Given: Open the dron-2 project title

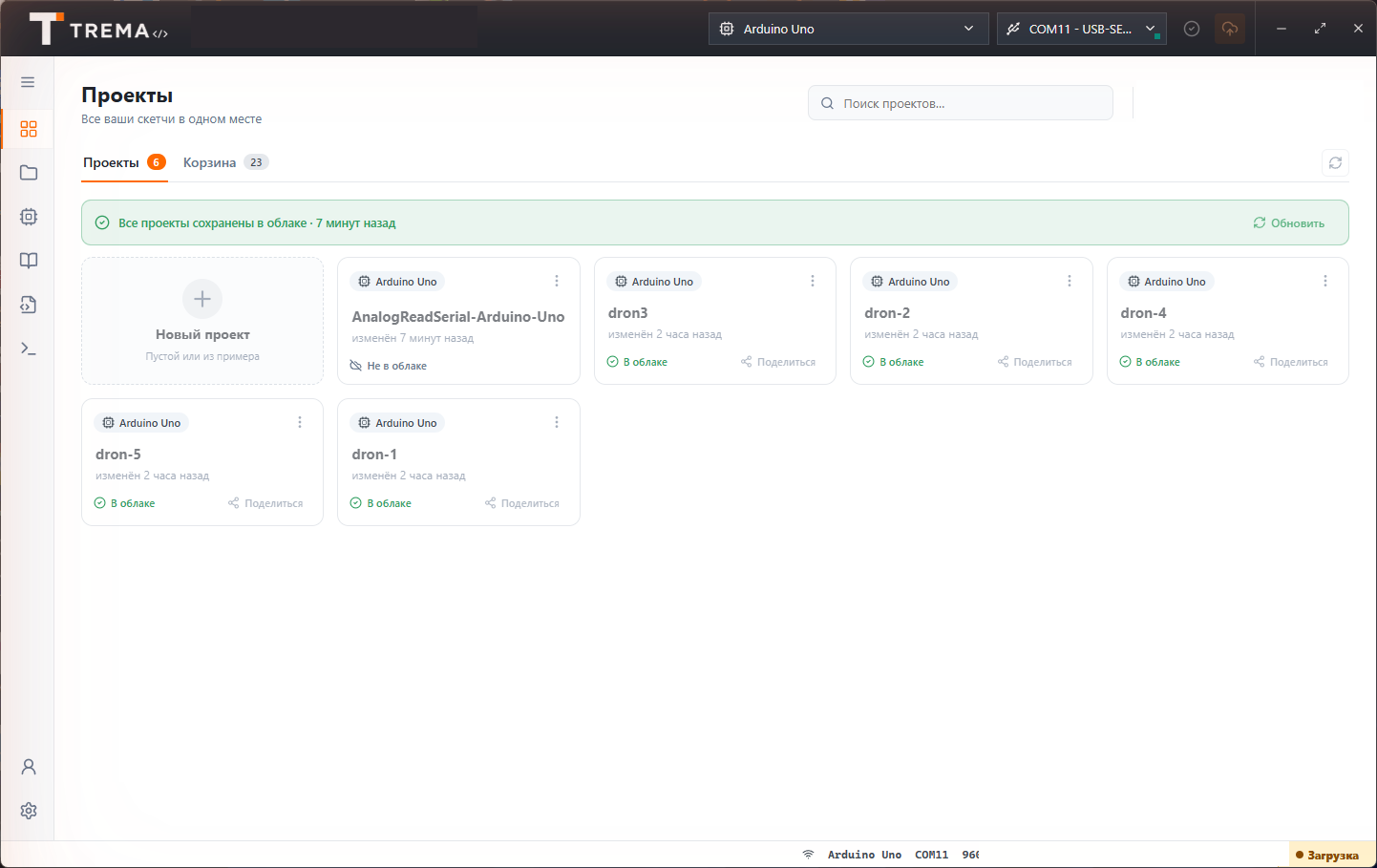Looking at the screenshot, I should point(887,312).
